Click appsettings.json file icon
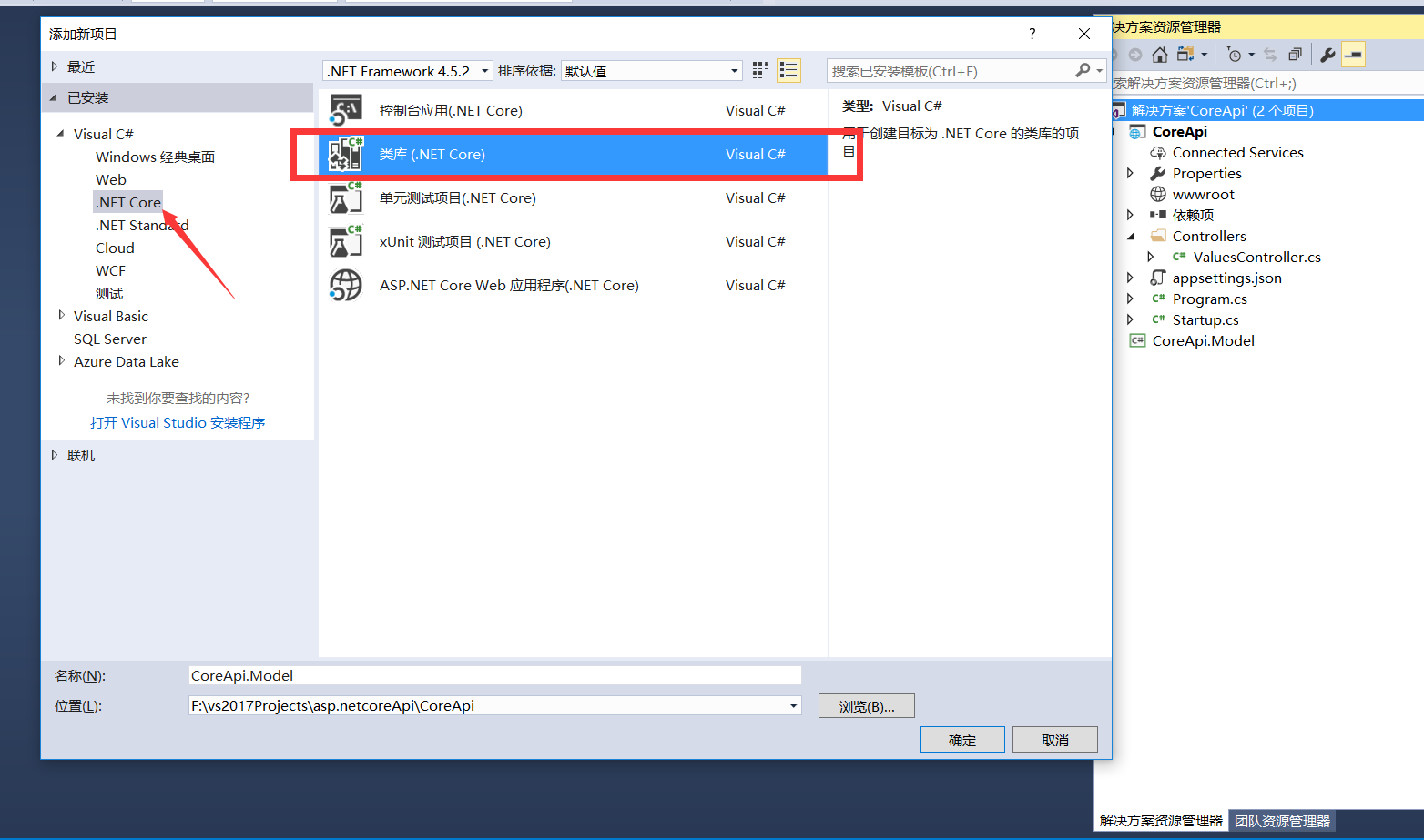Image resolution: width=1424 pixels, height=840 pixels. click(1158, 278)
